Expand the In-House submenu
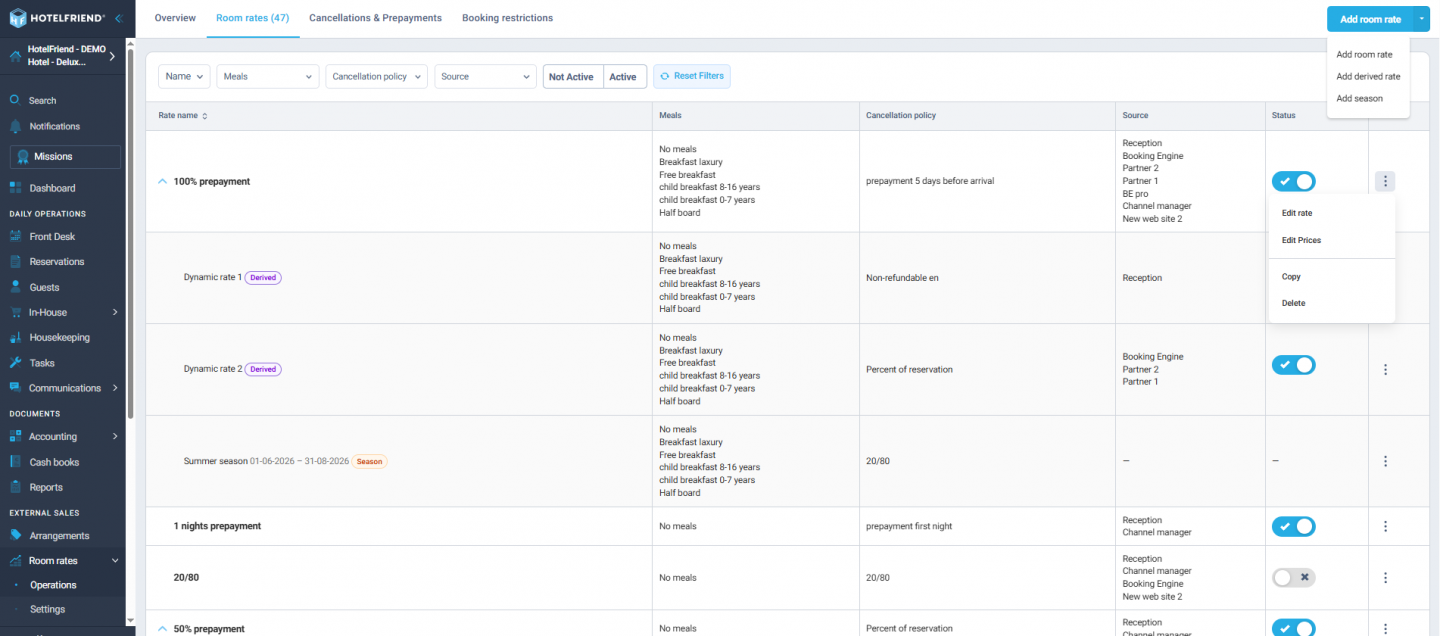The width and height of the screenshot is (1440, 636). [x=115, y=313]
